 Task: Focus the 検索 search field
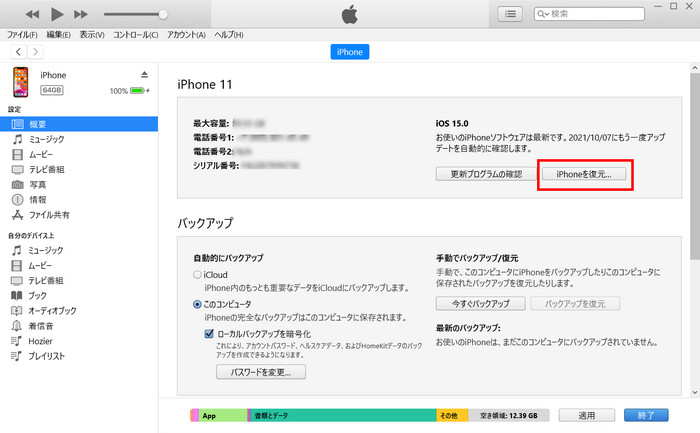click(589, 14)
